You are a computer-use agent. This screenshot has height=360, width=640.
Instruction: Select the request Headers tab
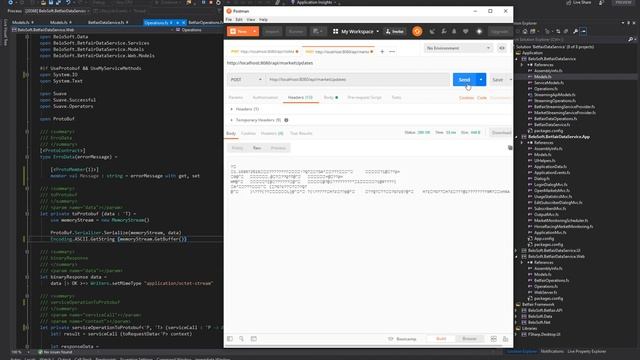pyautogui.click(x=300, y=98)
